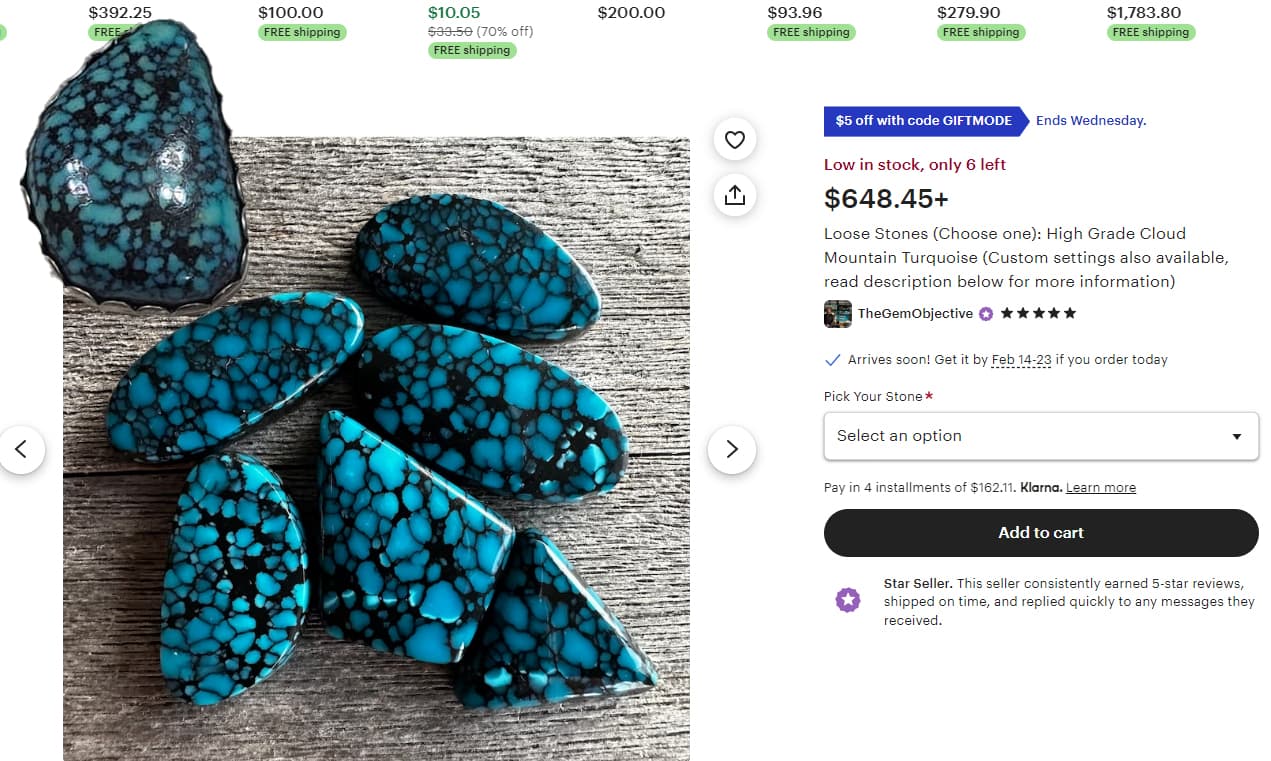Click large Star Seller icon below cart button
Screen dimensions: 1271x761
click(848, 600)
